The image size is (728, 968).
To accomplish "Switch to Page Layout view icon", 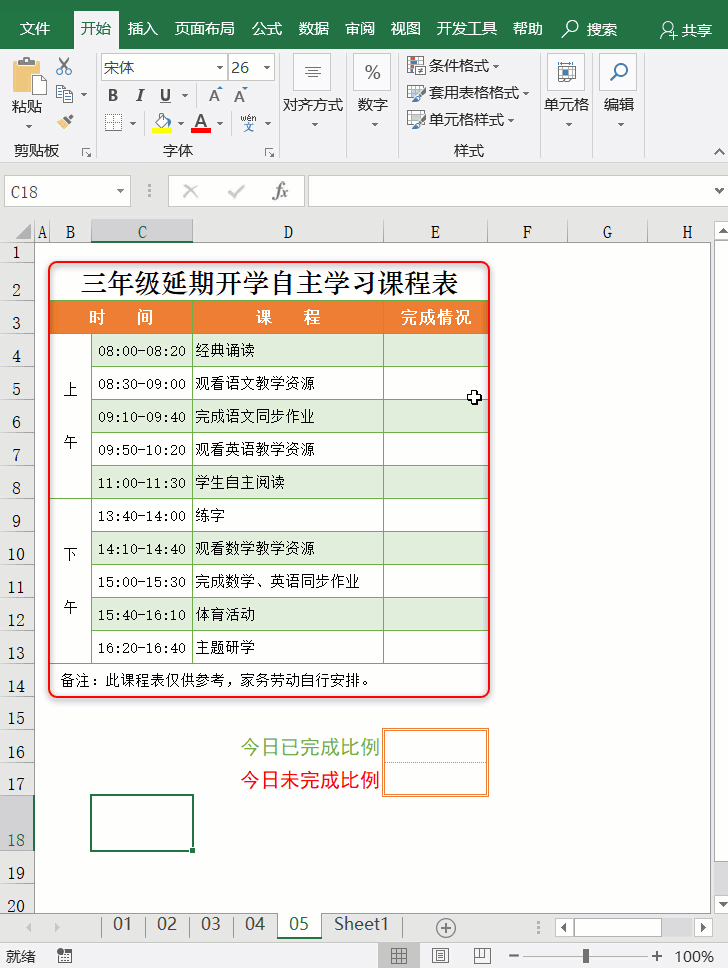I will point(440,956).
